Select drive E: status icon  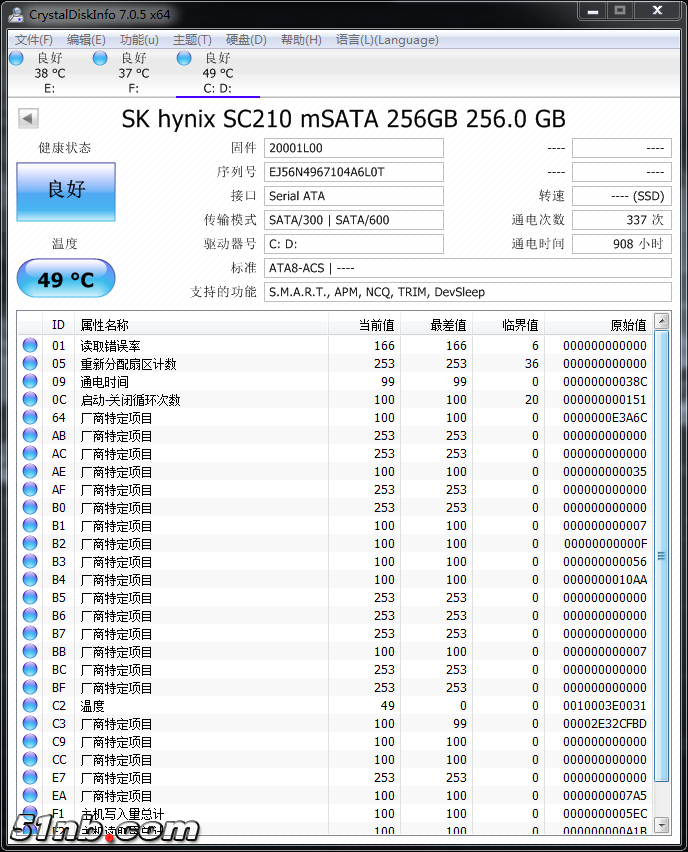click(x=16, y=58)
